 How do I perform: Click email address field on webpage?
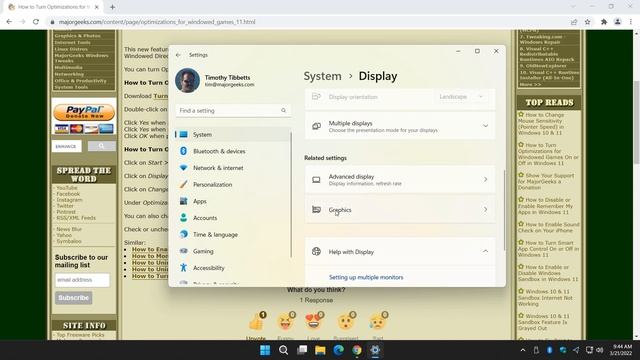82,280
